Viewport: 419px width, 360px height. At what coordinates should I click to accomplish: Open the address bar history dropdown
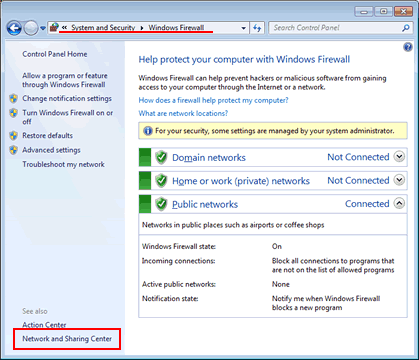click(x=244, y=28)
